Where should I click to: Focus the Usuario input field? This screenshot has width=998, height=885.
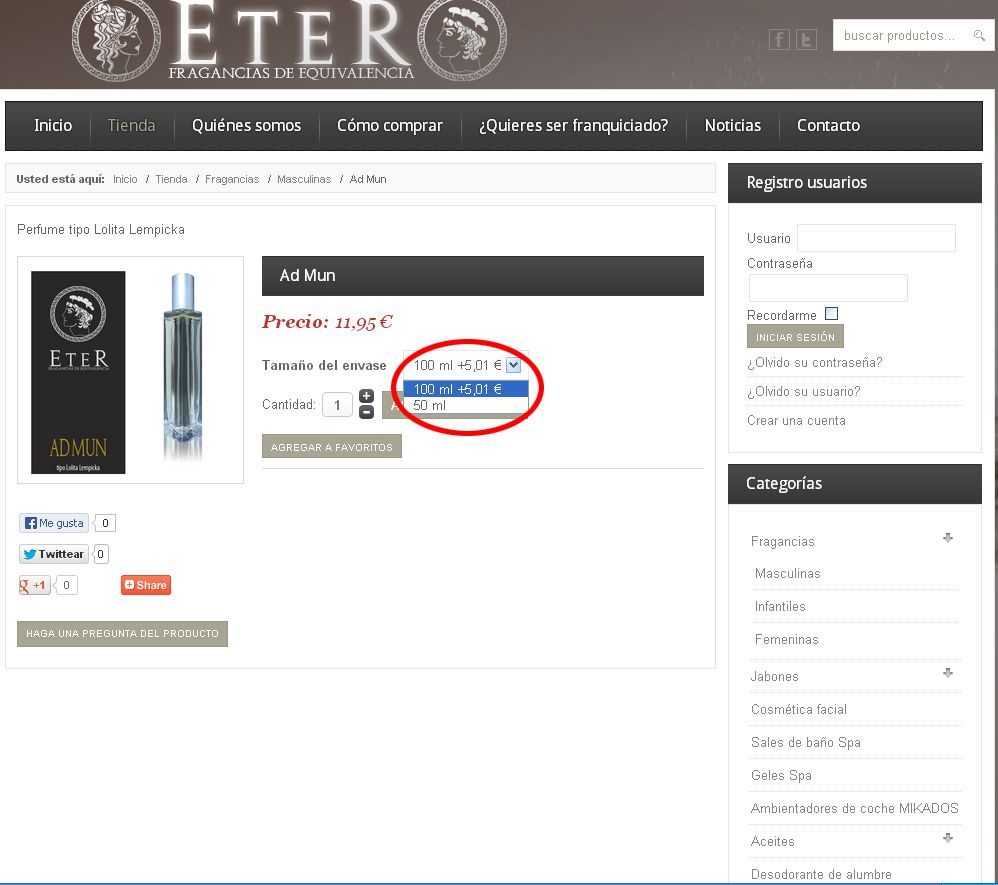coord(876,237)
